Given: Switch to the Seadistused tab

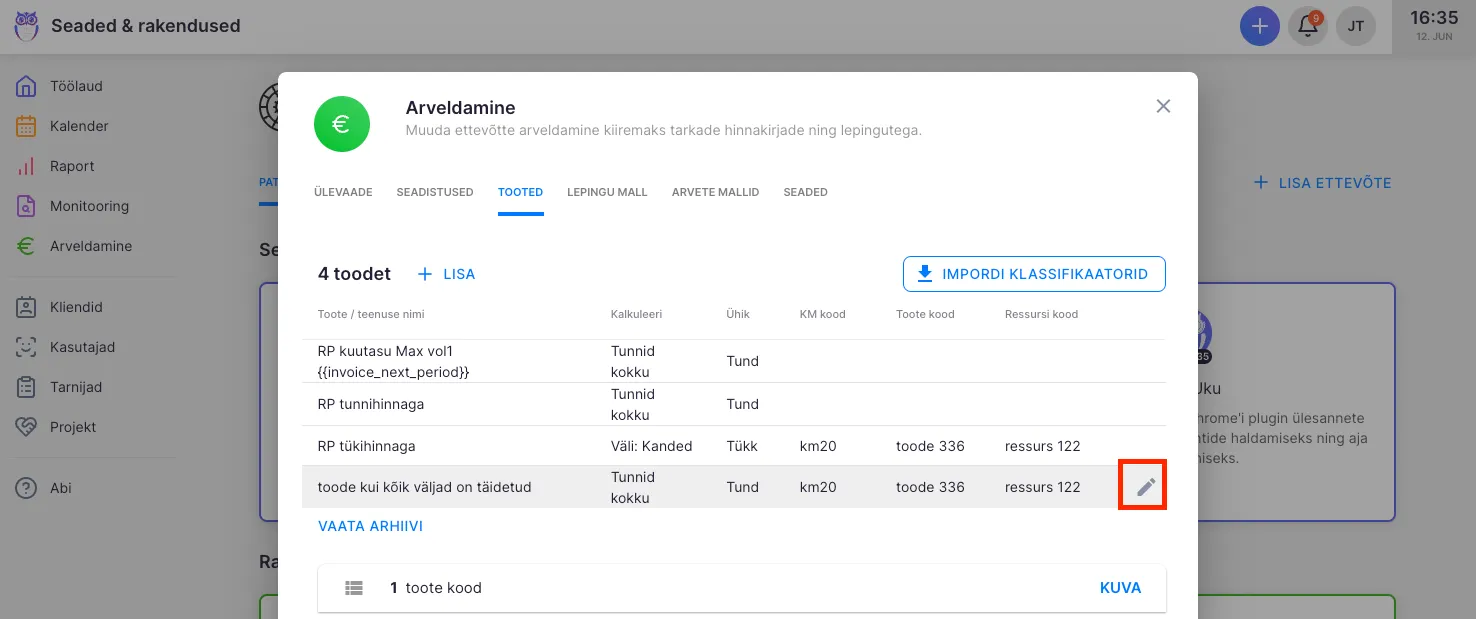Looking at the screenshot, I should 435,192.
